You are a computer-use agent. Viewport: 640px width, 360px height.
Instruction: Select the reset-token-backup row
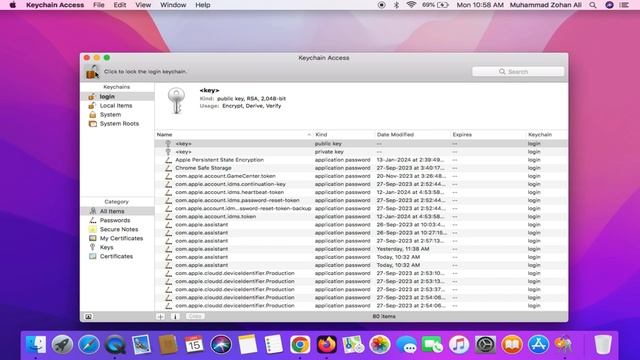click(x=361, y=208)
